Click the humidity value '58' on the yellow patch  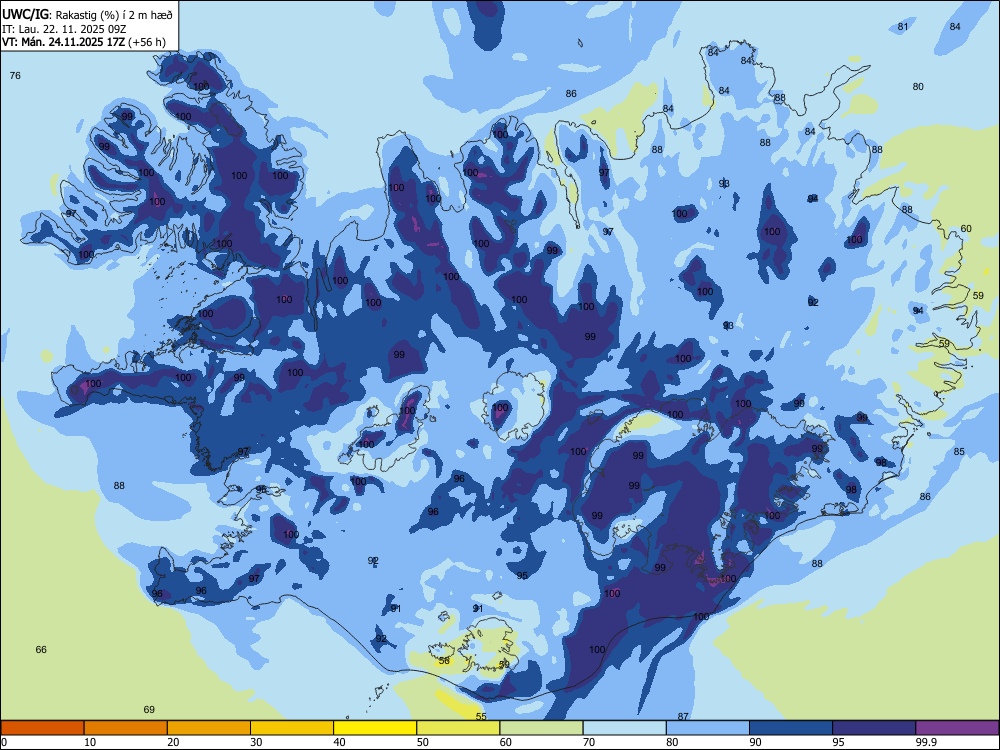click(444, 660)
